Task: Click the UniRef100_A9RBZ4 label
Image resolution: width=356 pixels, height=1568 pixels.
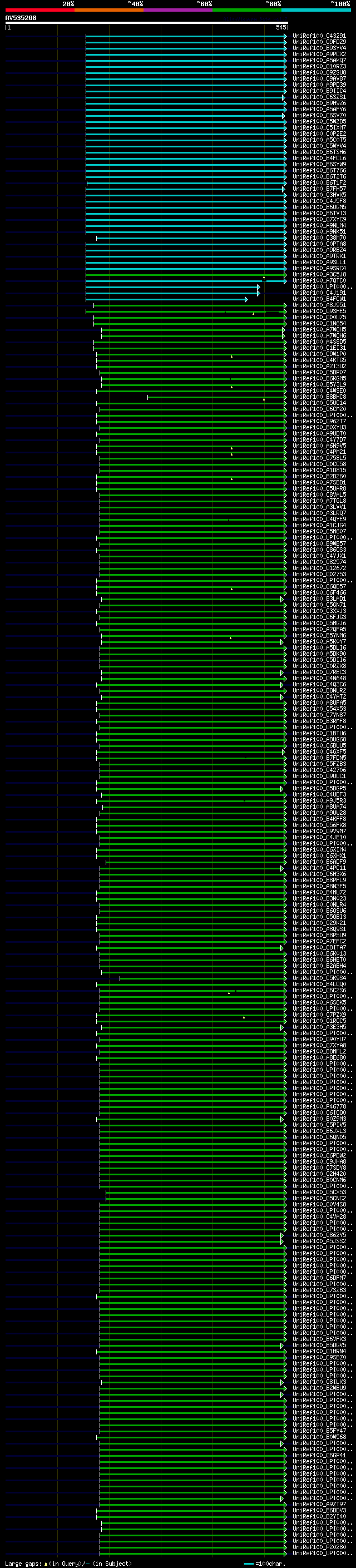Action: pos(319,250)
